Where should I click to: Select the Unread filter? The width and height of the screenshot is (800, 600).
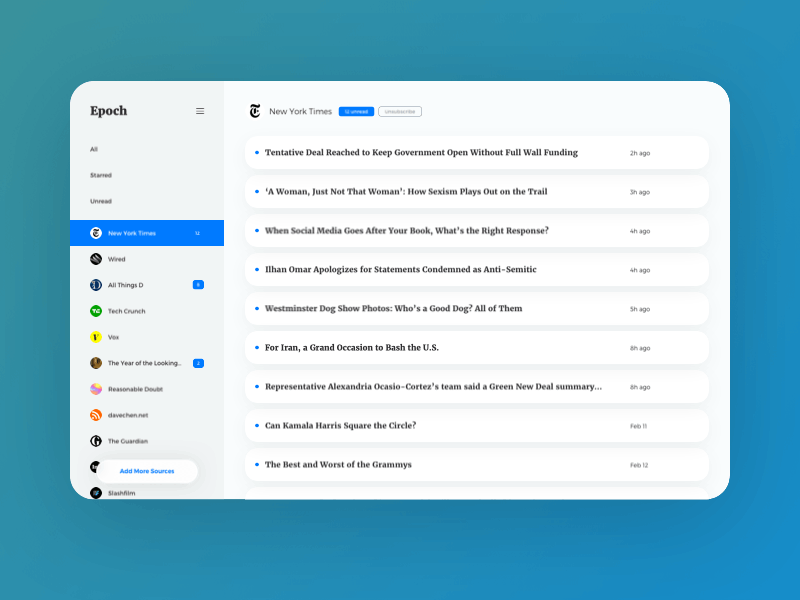pos(100,201)
